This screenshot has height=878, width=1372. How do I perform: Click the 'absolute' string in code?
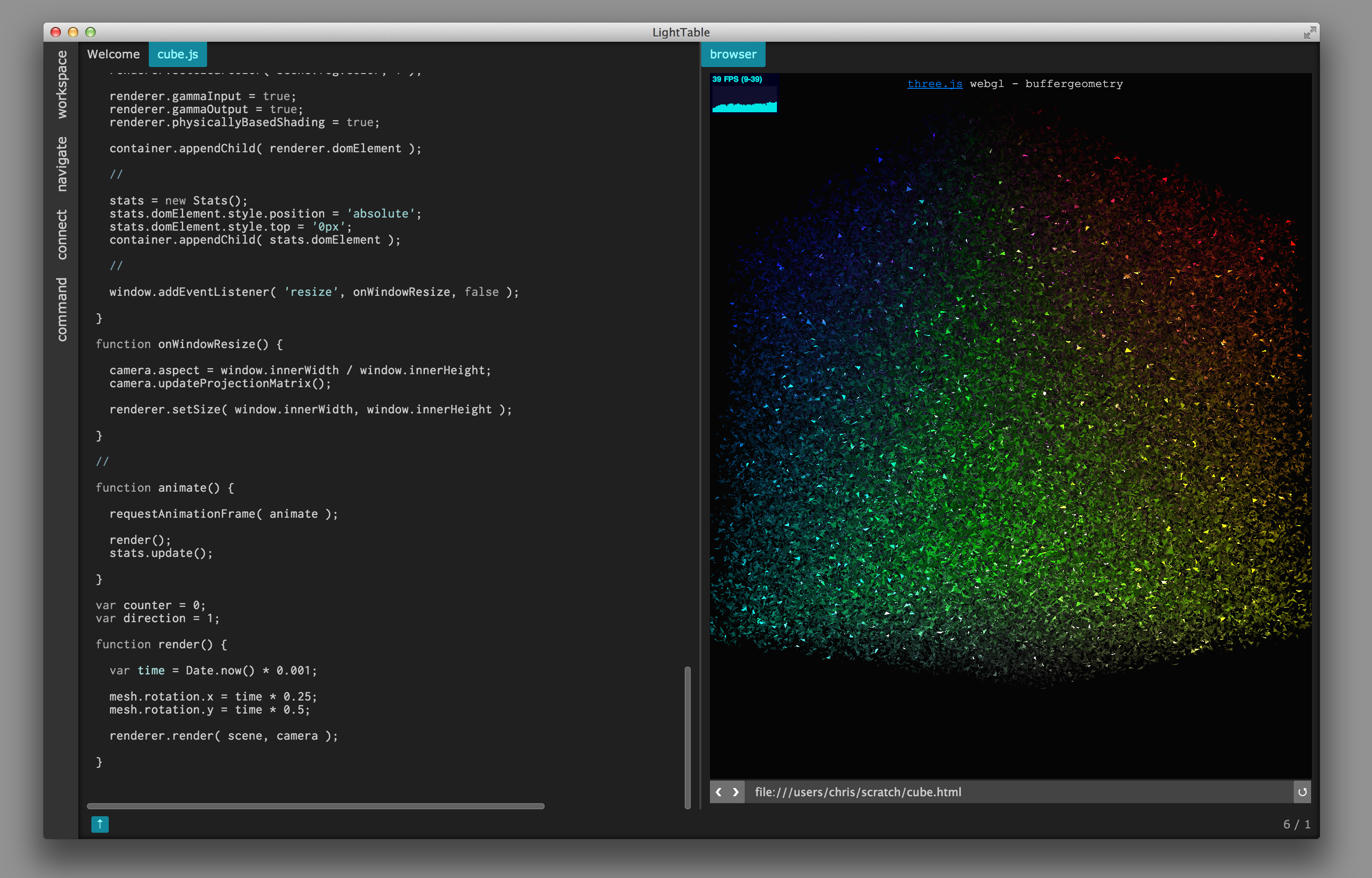tap(381, 214)
